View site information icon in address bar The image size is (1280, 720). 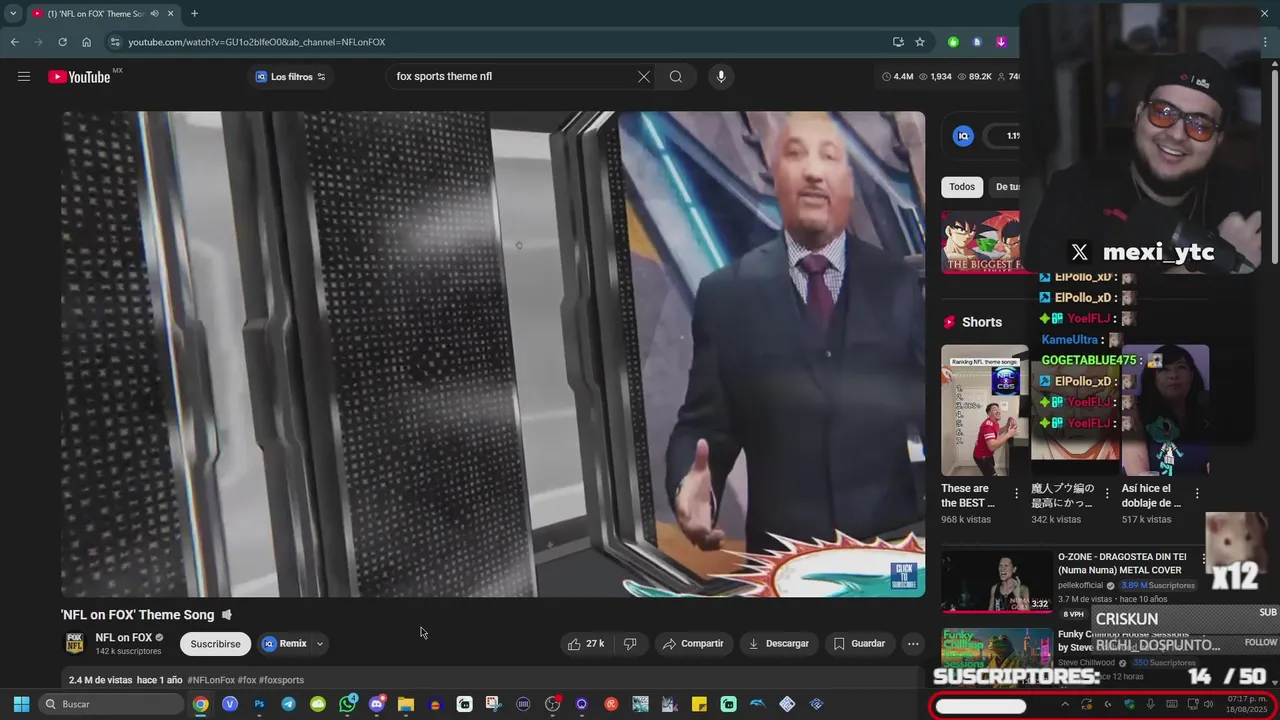coord(115,42)
